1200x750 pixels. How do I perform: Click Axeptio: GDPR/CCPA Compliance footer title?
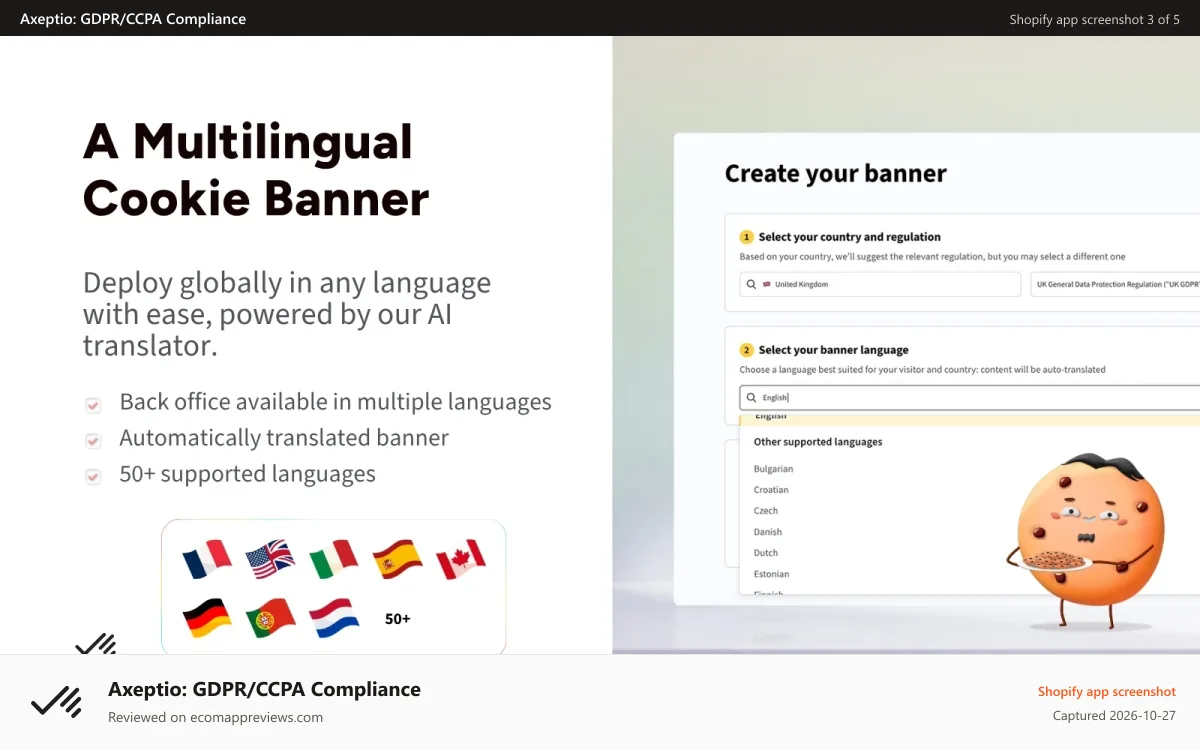coord(264,689)
